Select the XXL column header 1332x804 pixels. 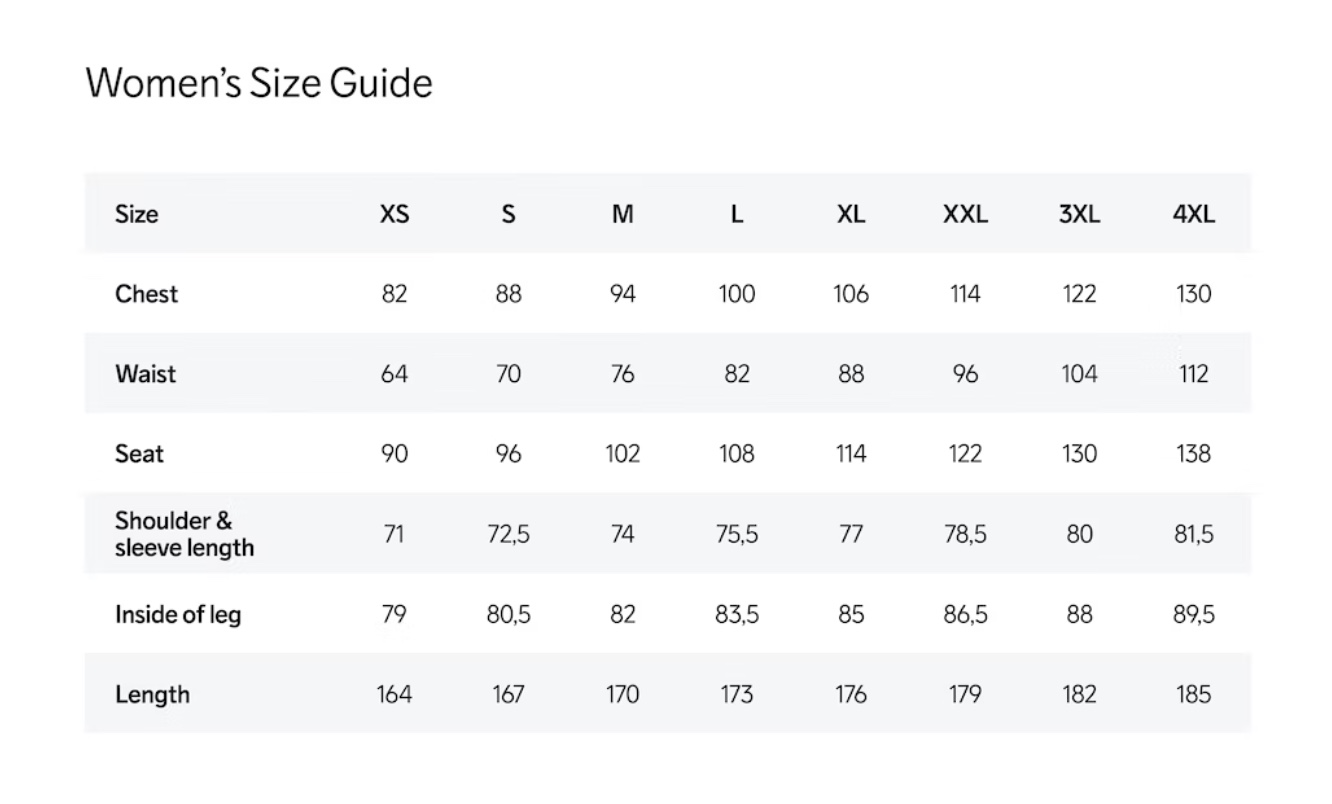coord(965,214)
